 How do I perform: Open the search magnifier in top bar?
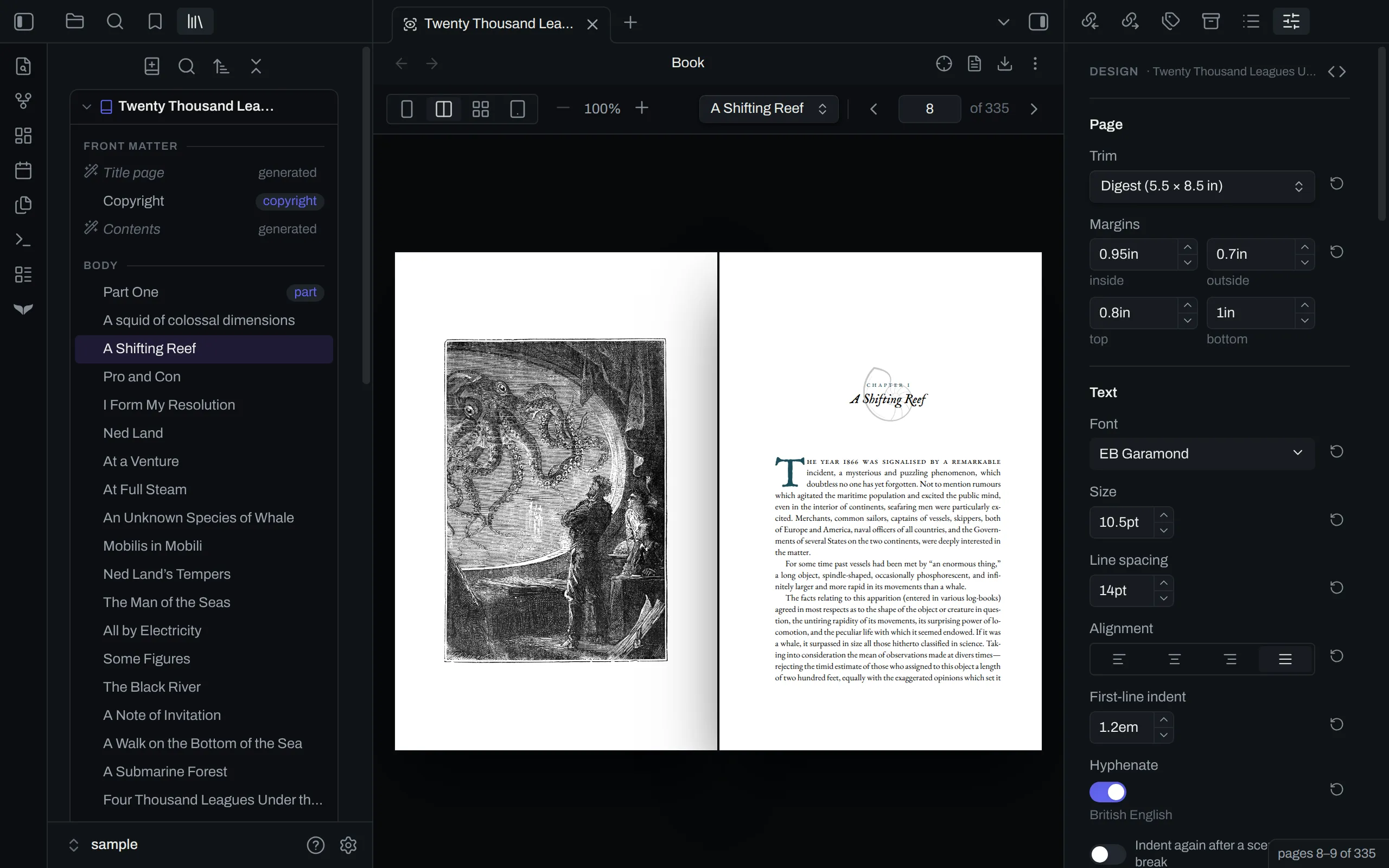(115, 22)
